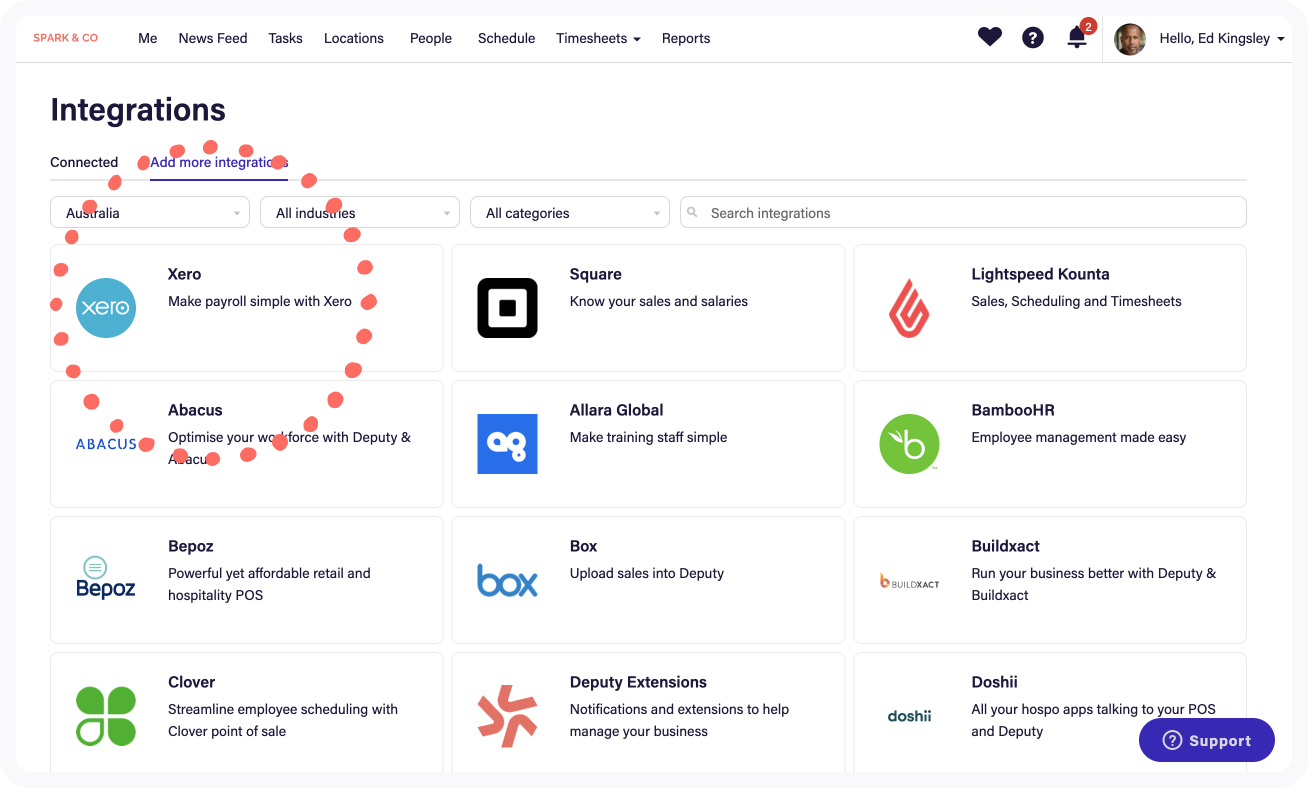Screen dimensions: 1308x788
Task: Open the All industries dropdown
Action: click(x=360, y=213)
